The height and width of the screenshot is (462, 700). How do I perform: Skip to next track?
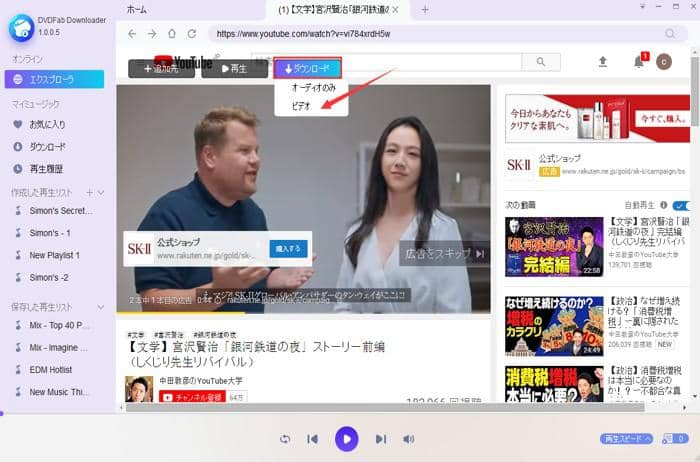coord(380,439)
